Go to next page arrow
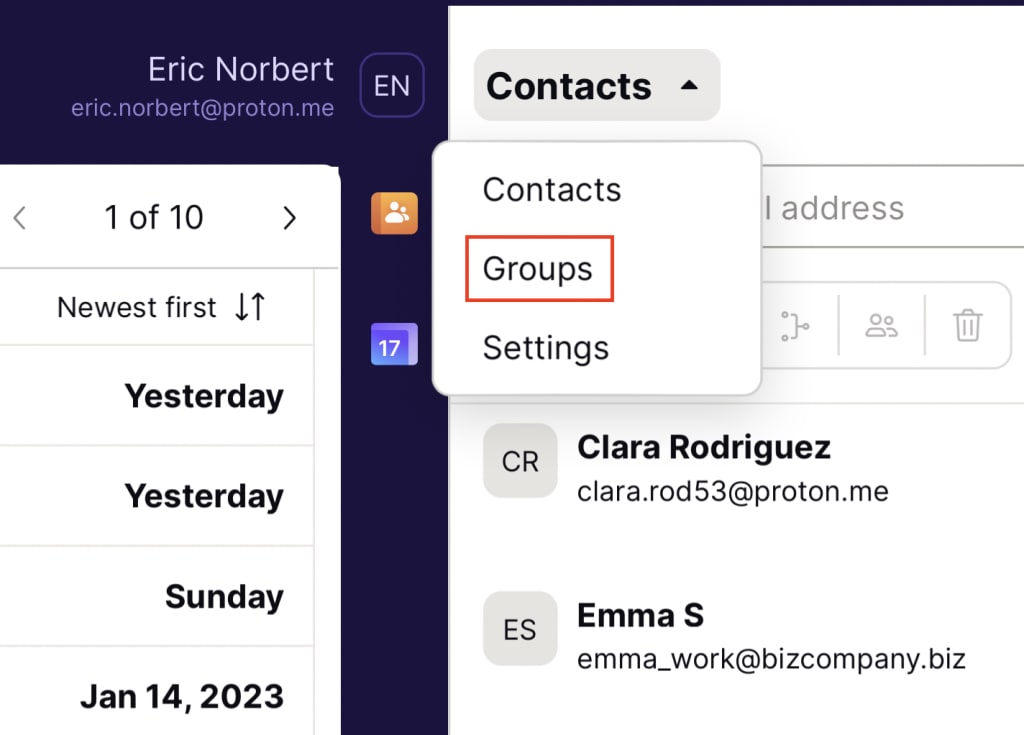The image size is (1024, 735). click(289, 218)
